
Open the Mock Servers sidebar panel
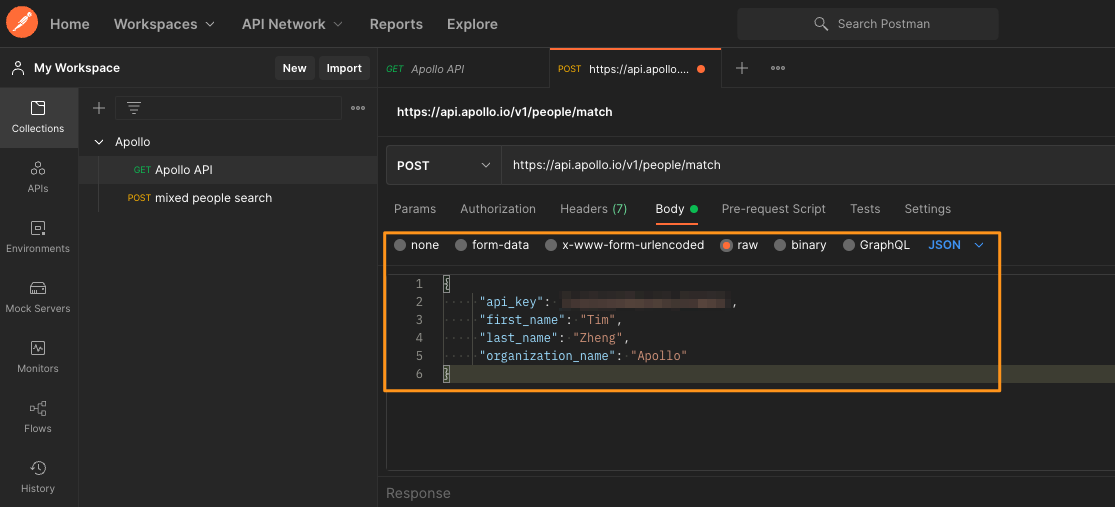[38, 297]
